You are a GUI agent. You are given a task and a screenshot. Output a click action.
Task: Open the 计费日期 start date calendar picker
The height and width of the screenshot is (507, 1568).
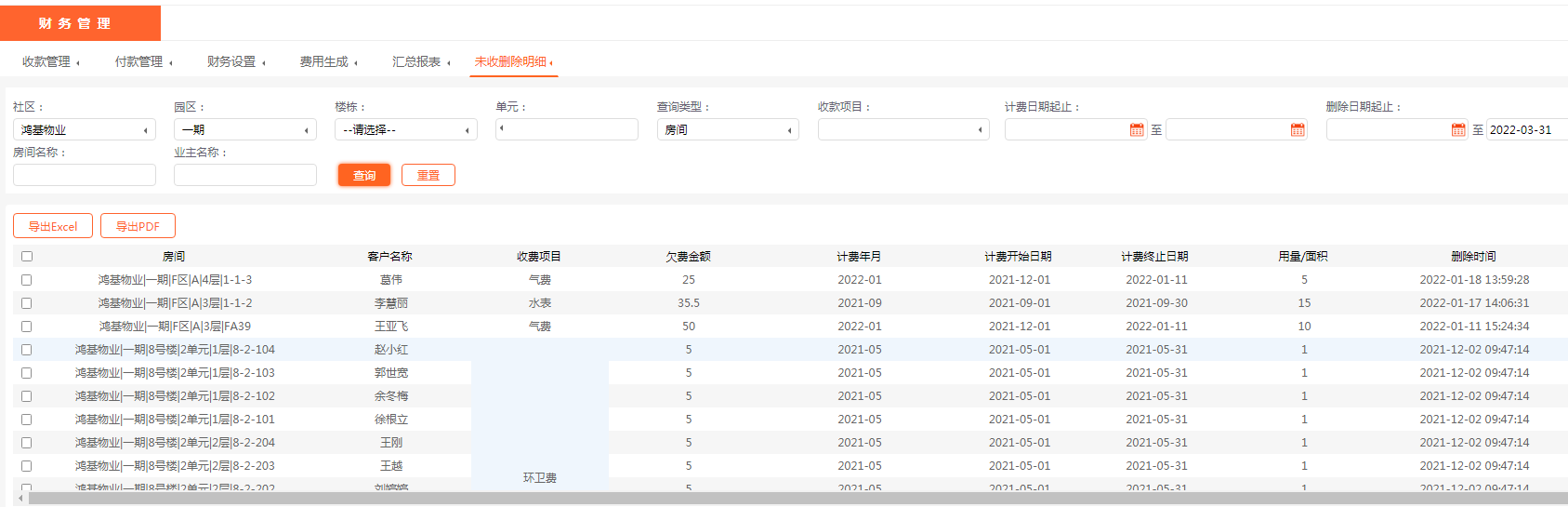click(x=1136, y=130)
